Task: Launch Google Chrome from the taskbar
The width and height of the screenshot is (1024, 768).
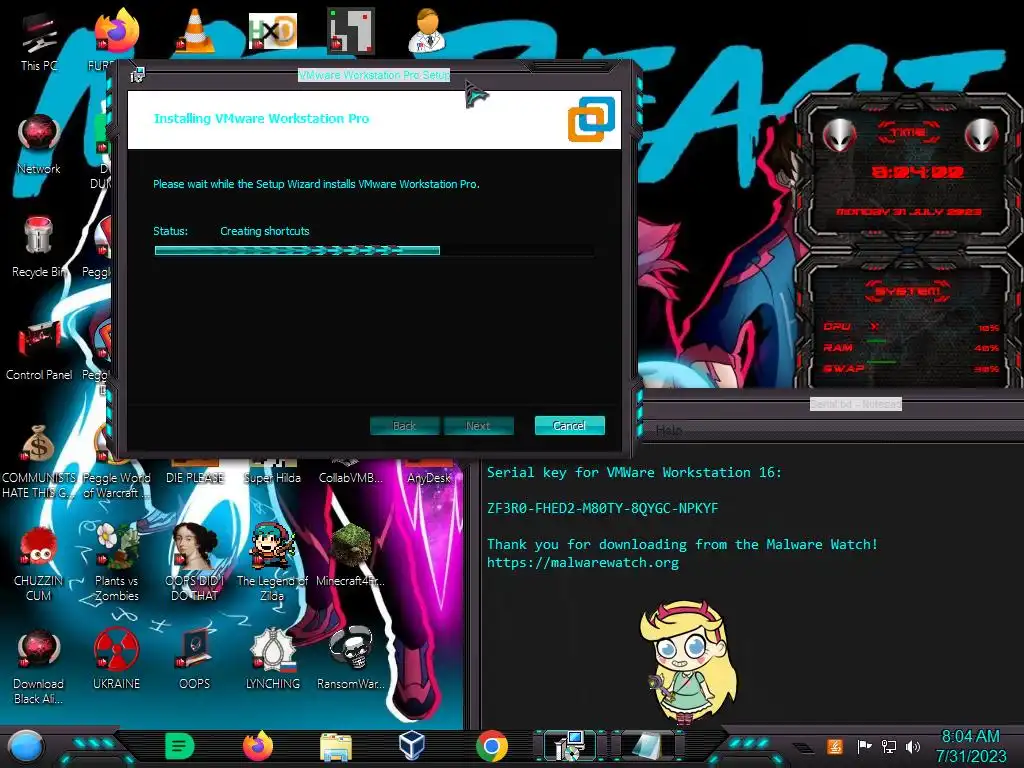Action: pyautogui.click(x=491, y=746)
